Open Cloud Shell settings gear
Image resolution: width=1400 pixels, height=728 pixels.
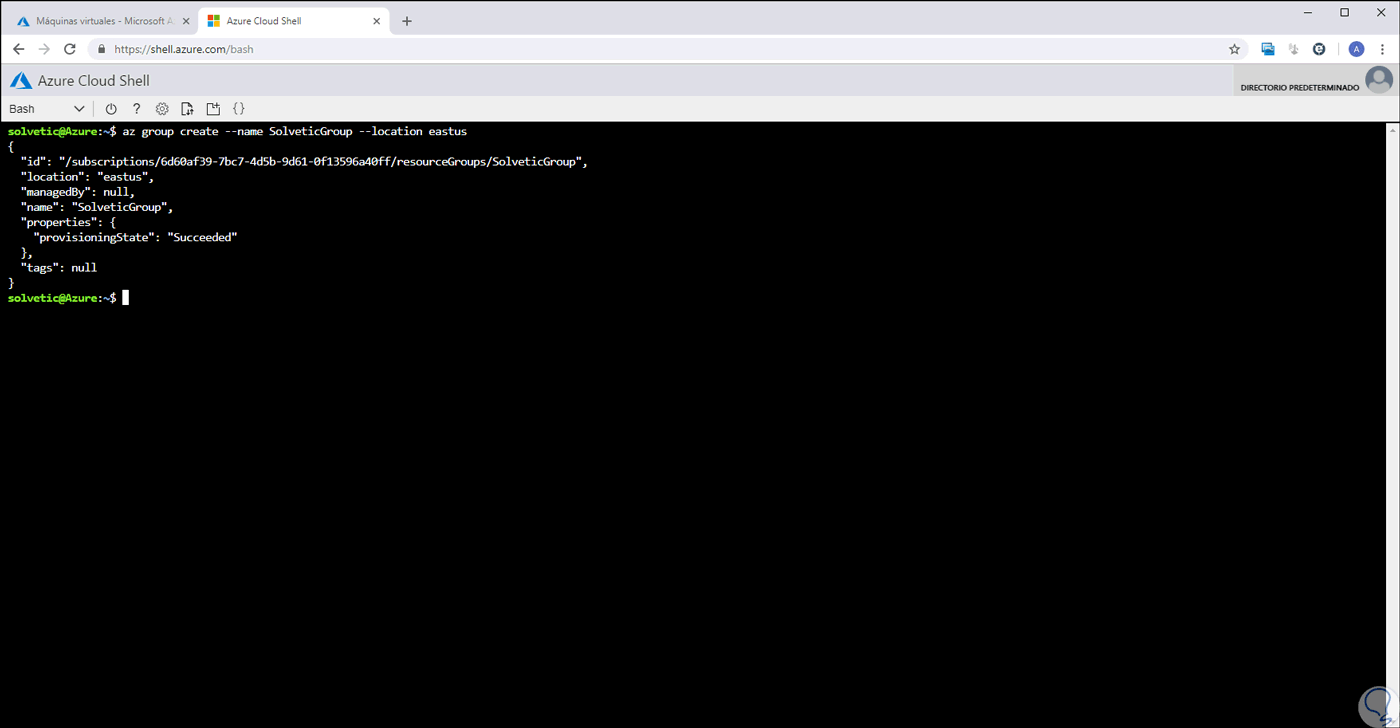(162, 109)
